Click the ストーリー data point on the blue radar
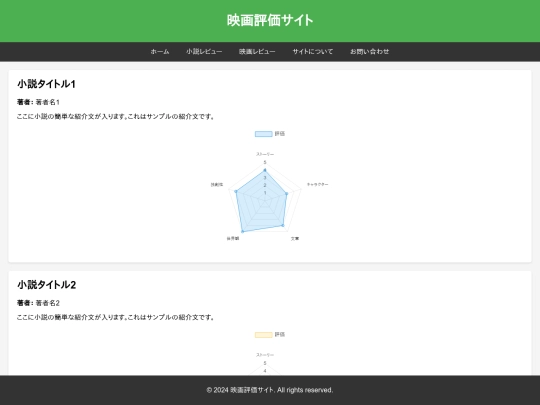Viewport: 540px width, 405px height. [x=265, y=170]
